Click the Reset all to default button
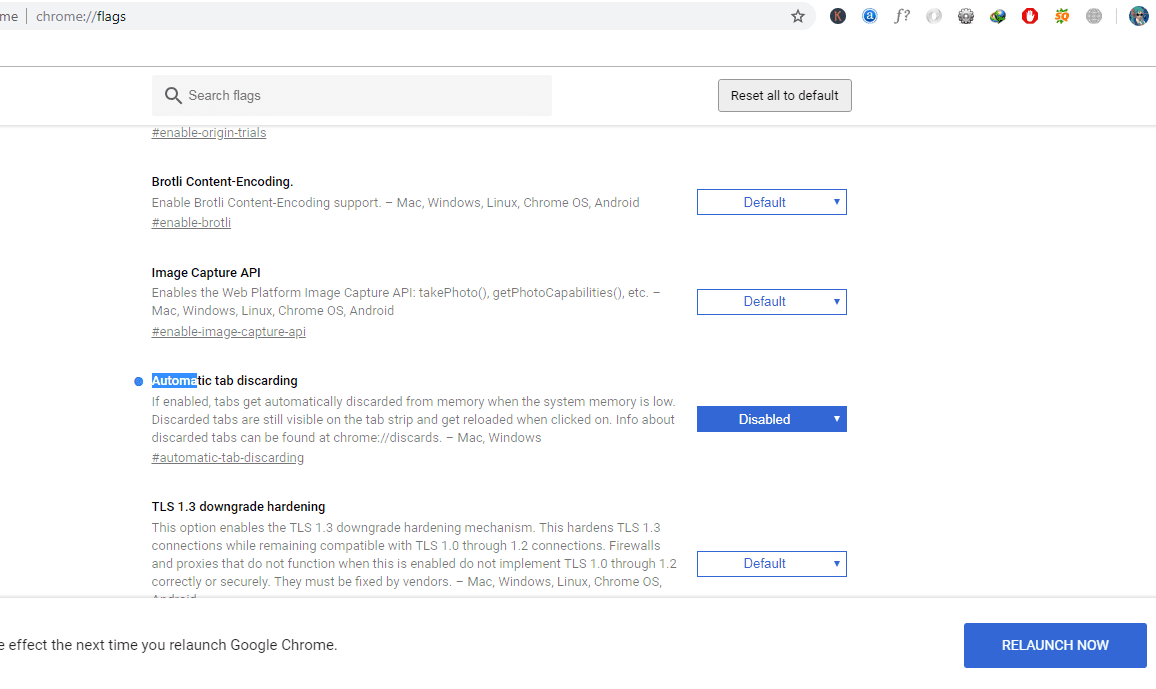Screen dimensions: 1156x689 785,96
